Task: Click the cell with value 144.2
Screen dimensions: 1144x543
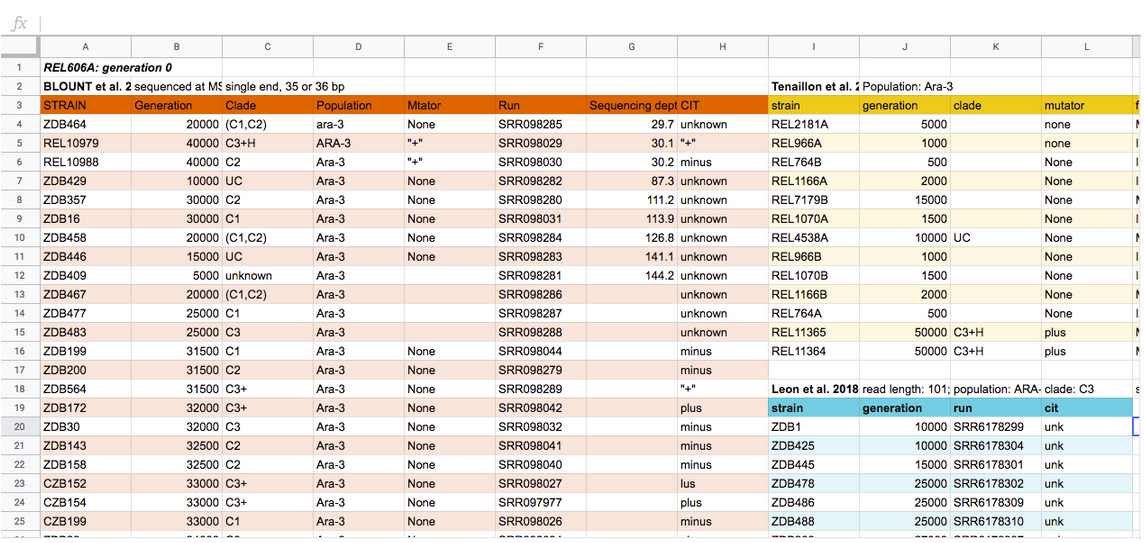Action: pos(631,276)
